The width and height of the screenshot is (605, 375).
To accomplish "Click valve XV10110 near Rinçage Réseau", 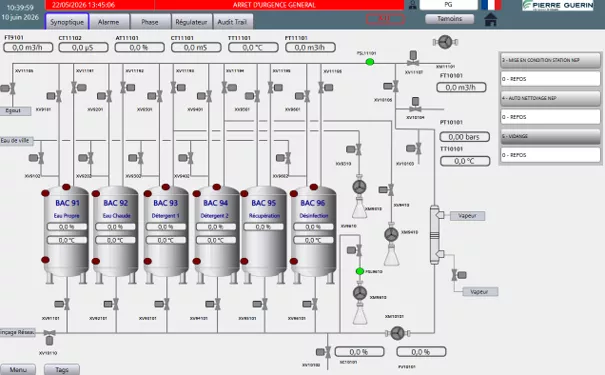I will 49,337.
